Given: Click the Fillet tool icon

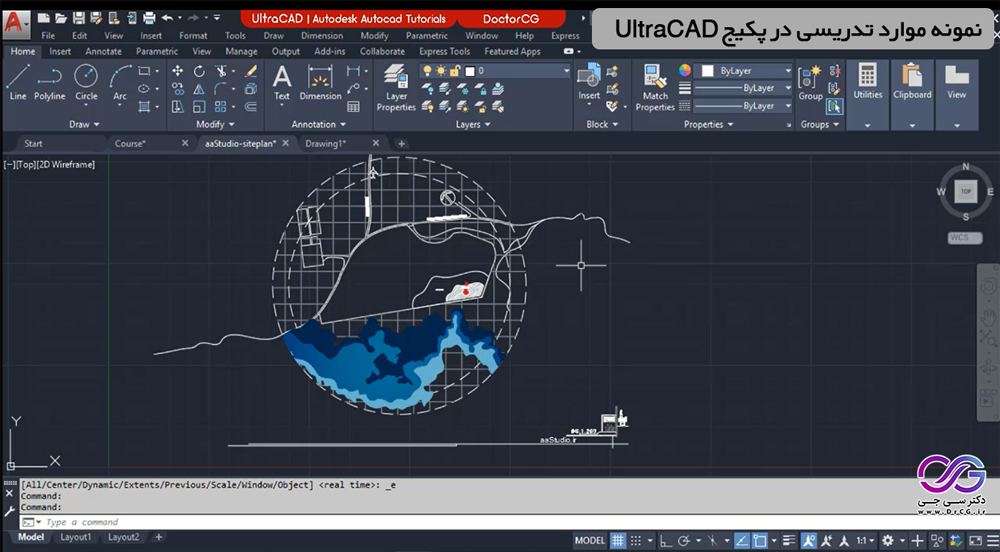Looking at the screenshot, I should 221,89.
